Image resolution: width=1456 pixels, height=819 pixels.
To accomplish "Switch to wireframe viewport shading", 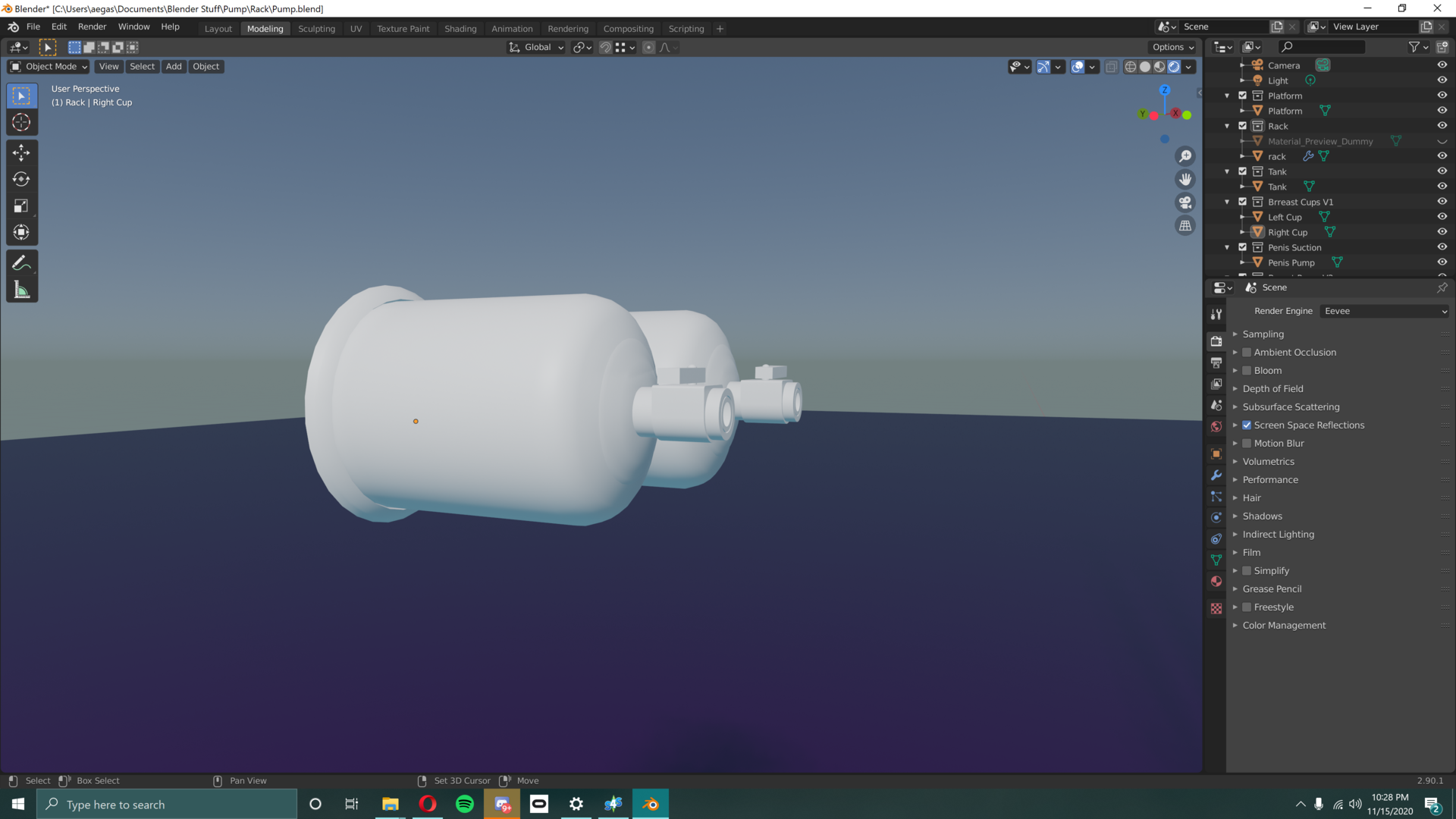I will 1131,67.
